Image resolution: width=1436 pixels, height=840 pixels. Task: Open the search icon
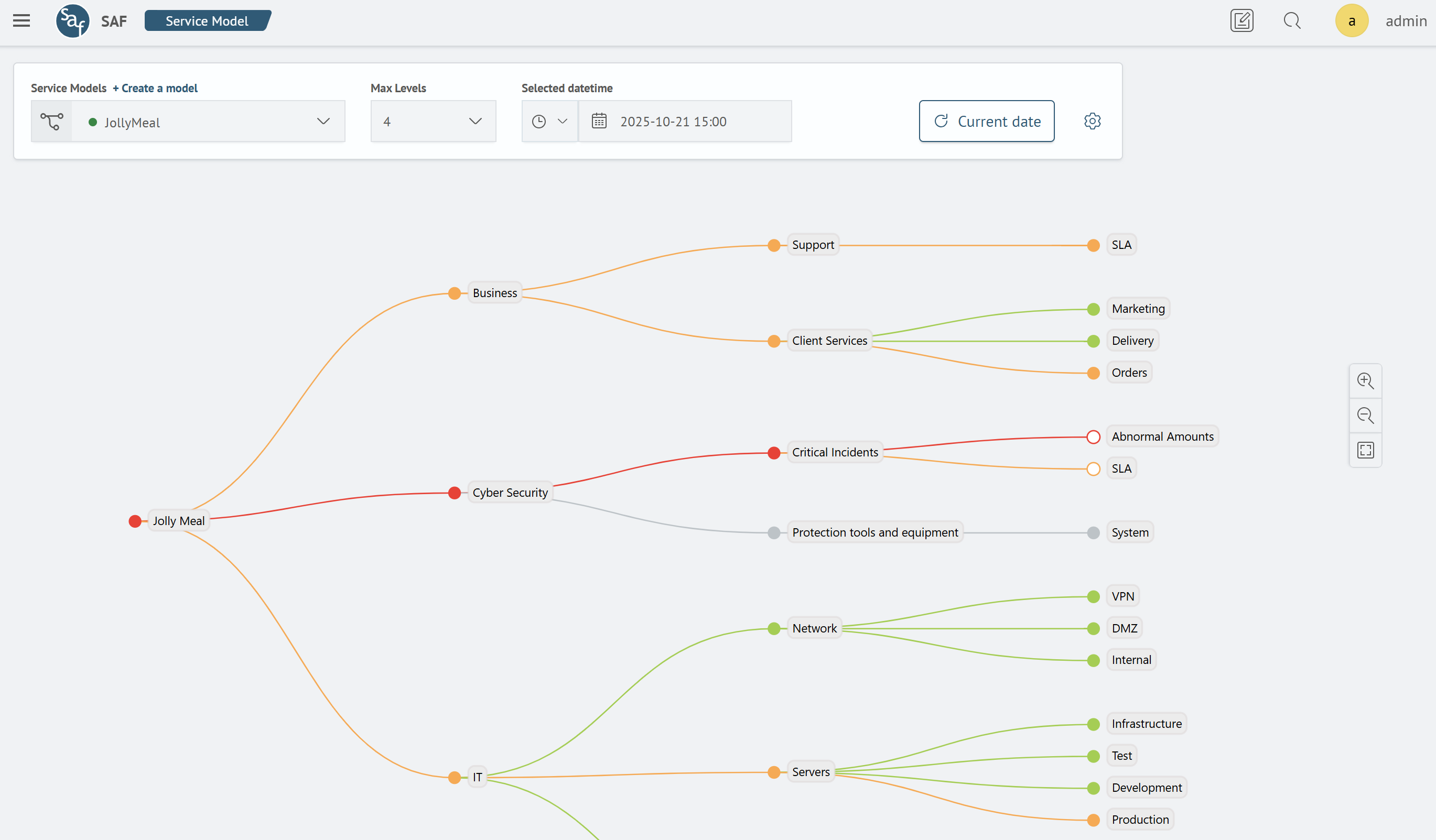coord(1292,20)
